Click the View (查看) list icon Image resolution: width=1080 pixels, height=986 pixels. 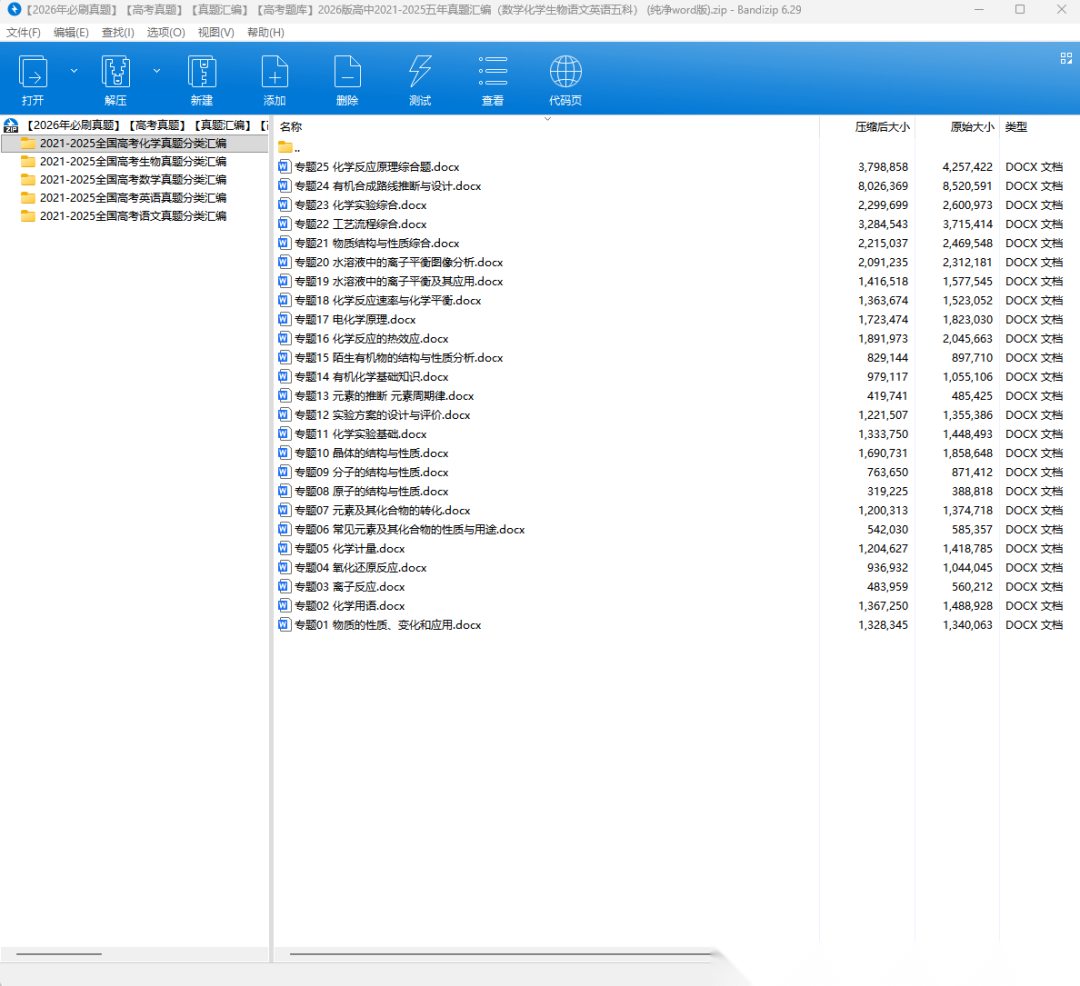(493, 72)
